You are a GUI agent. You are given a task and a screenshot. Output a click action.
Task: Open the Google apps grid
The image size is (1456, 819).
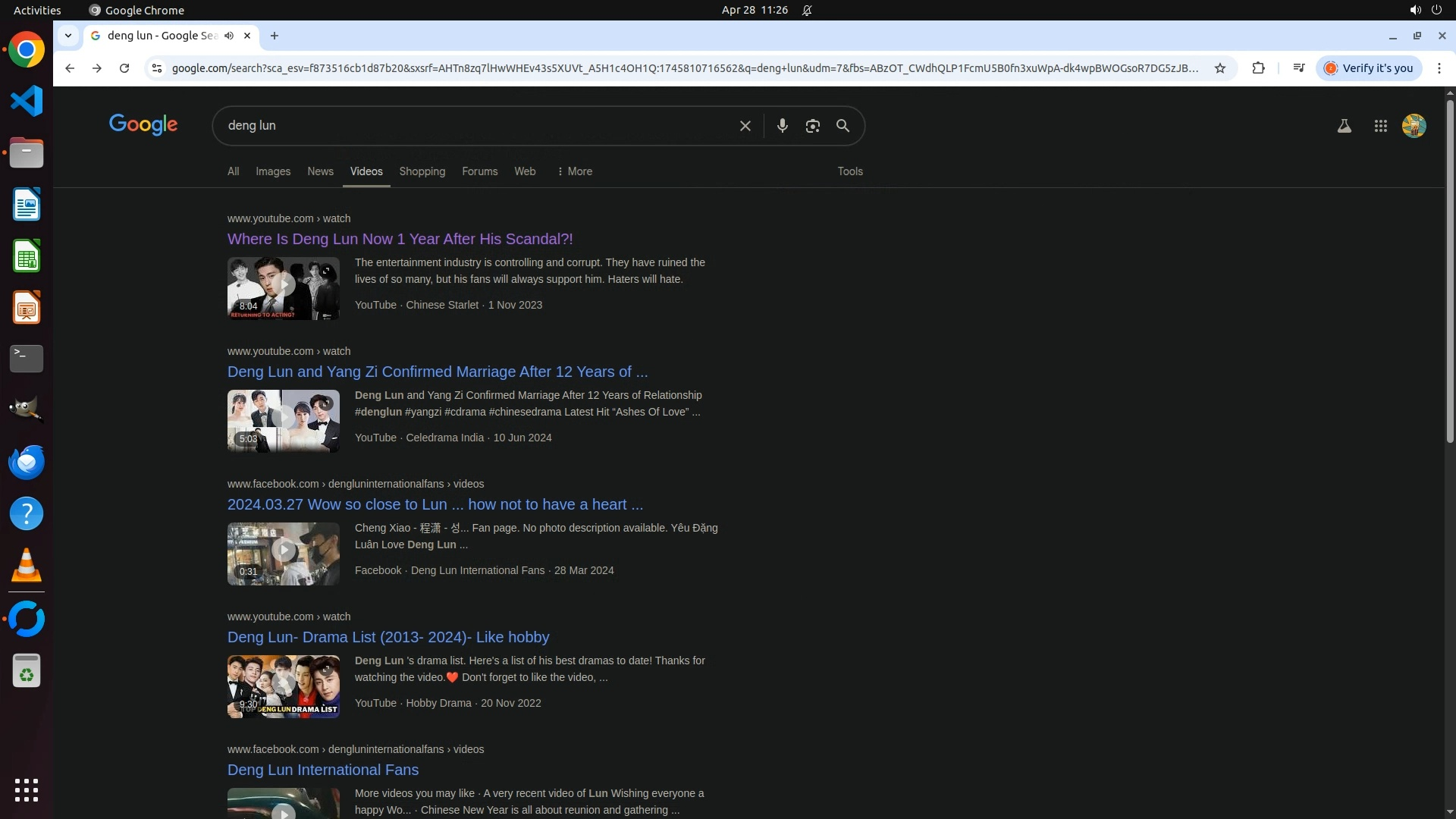1380,126
